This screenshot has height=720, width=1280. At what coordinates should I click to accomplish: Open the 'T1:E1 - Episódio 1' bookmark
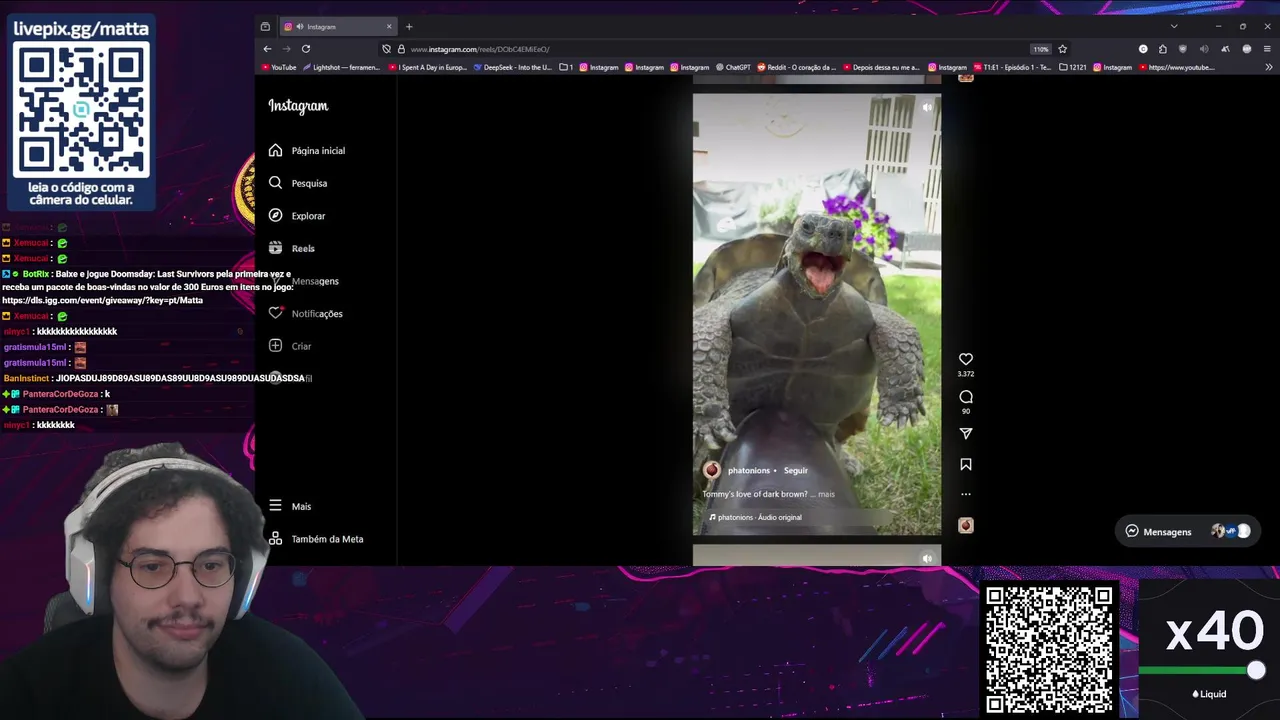pyautogui.click(x=1014, y=68)
